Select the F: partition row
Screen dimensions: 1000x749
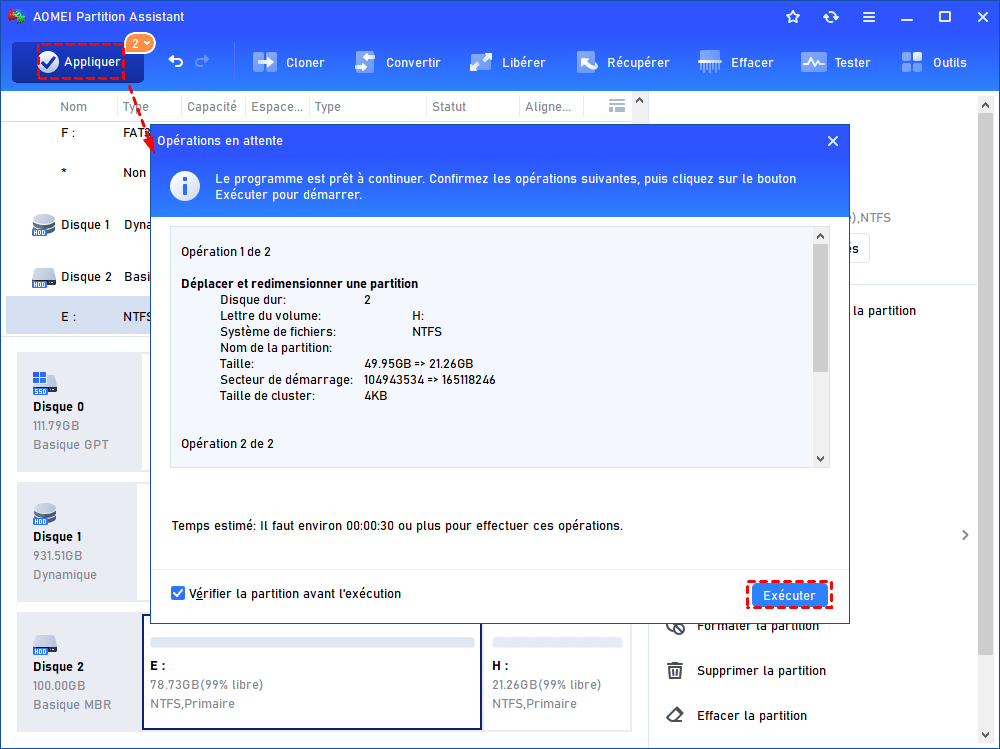click(x=78, y=133)
